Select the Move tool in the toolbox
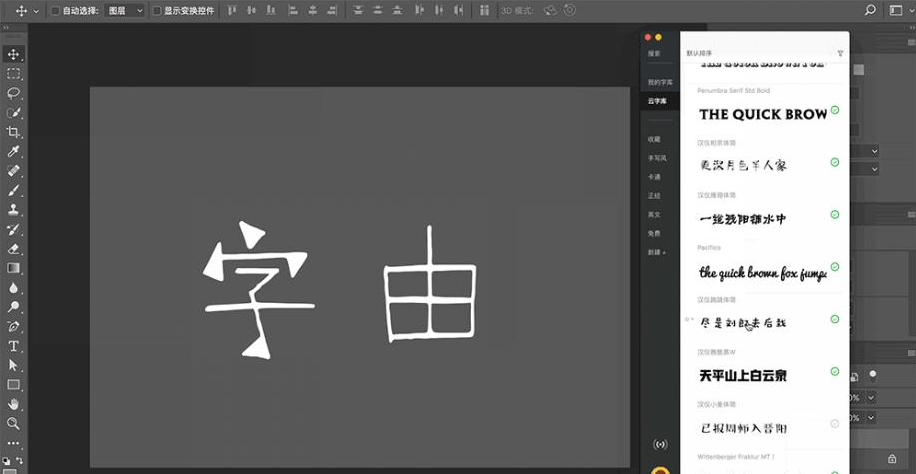This screenshot has height=474, width=916. click(13, 54)
